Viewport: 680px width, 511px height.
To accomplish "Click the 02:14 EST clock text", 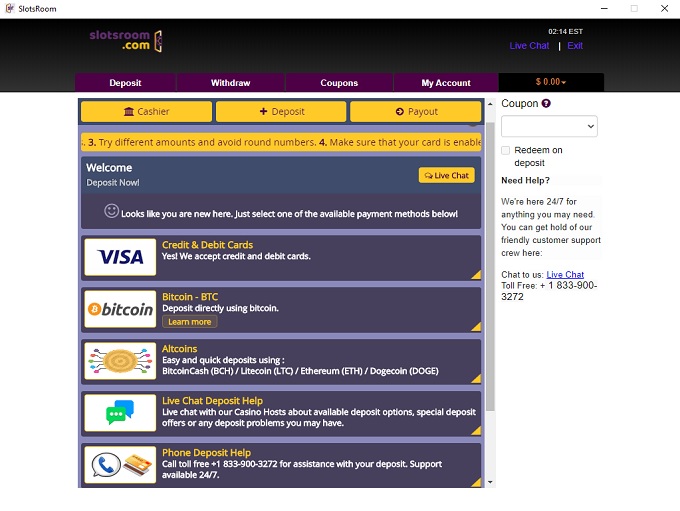I will tap(566, 32).
